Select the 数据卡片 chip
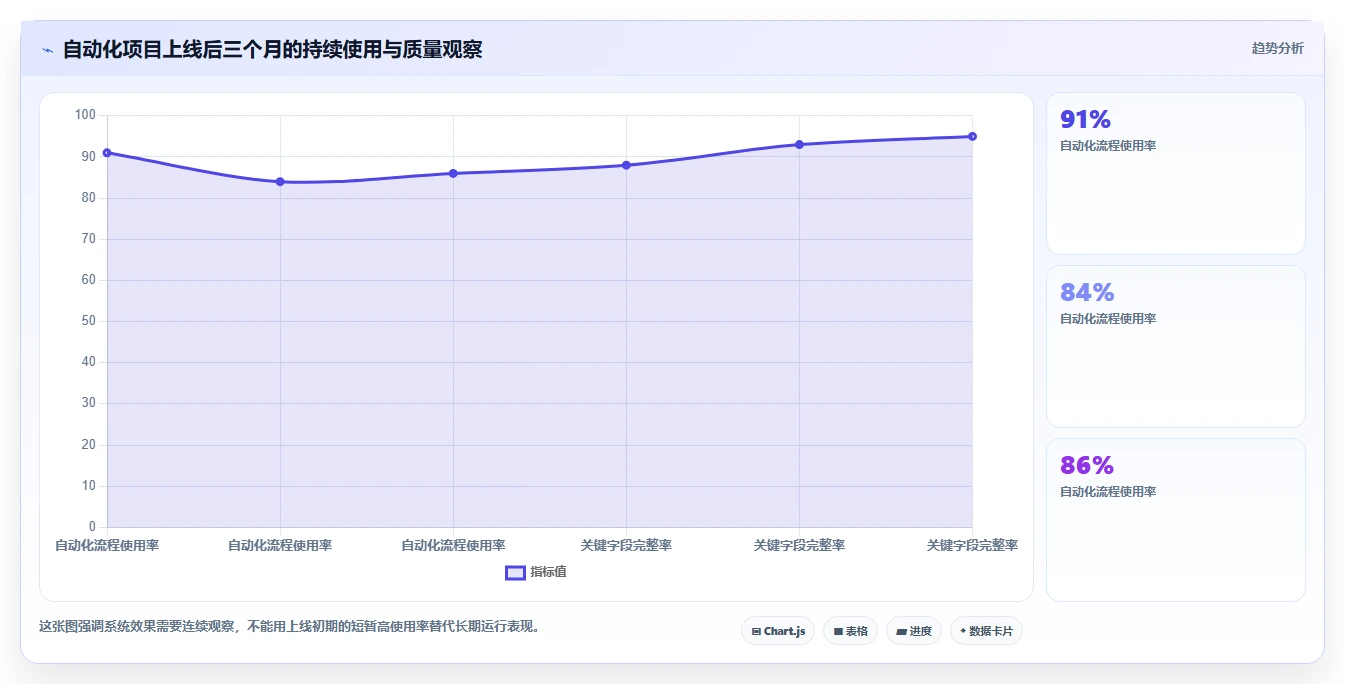The height and width of the screenshot is (684, 1345). click(x=986, y=631)
